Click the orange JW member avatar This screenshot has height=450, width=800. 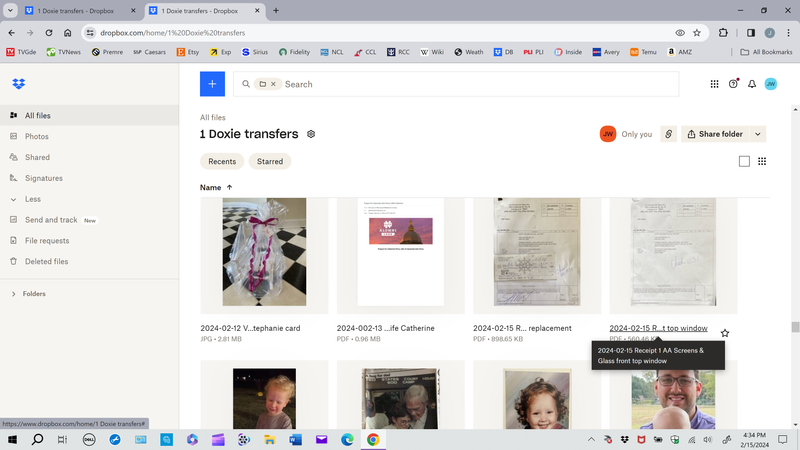pyautogui.click(x=608, y=134)
